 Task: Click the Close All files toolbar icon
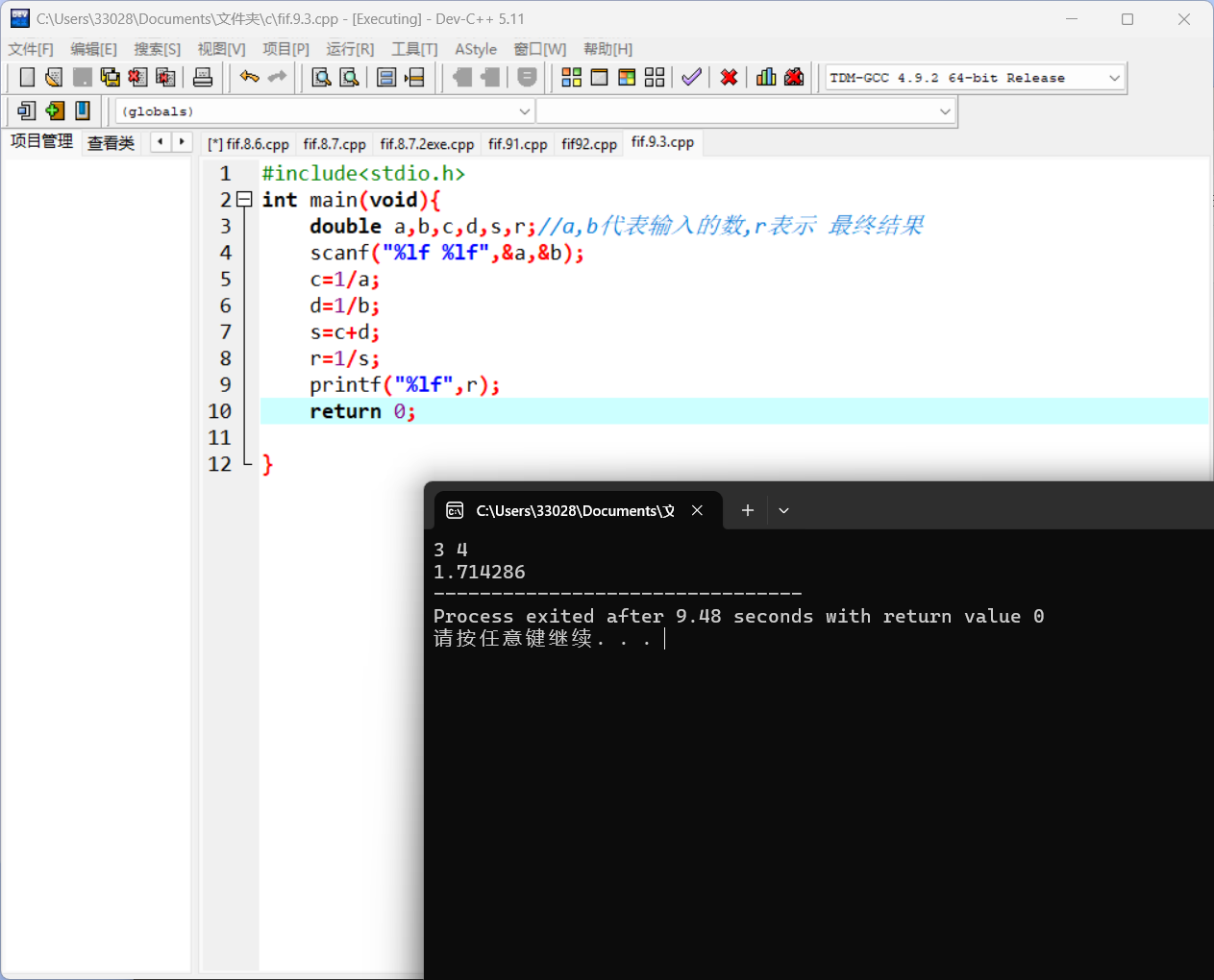coord(166,78)
